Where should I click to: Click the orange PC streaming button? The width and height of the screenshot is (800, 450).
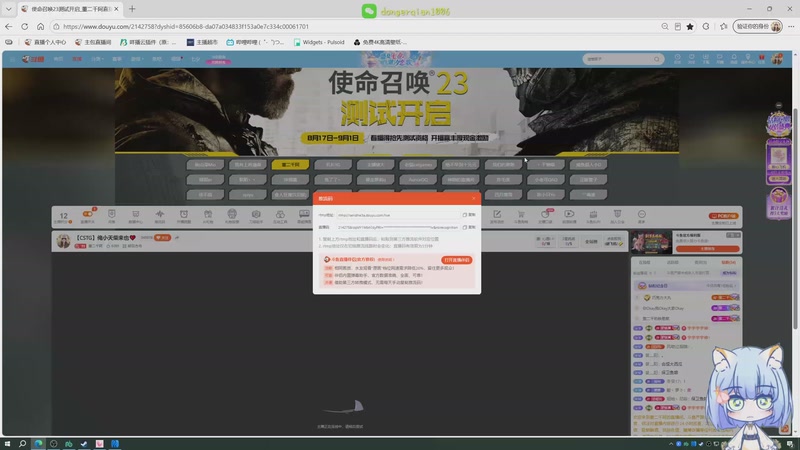[723, 216]
